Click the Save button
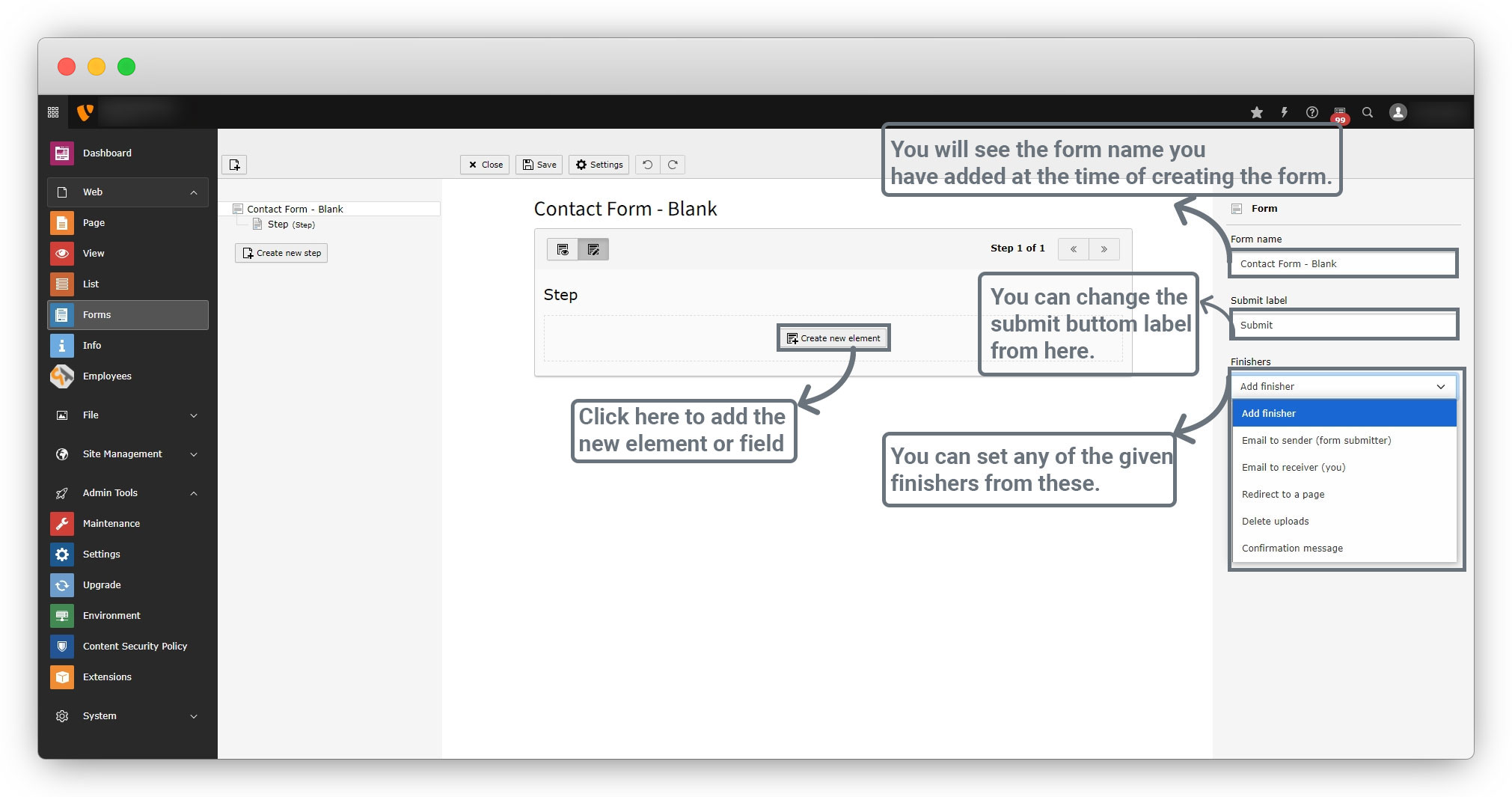1512x797 pixels. pyautogui.click(x=539, y=165)
